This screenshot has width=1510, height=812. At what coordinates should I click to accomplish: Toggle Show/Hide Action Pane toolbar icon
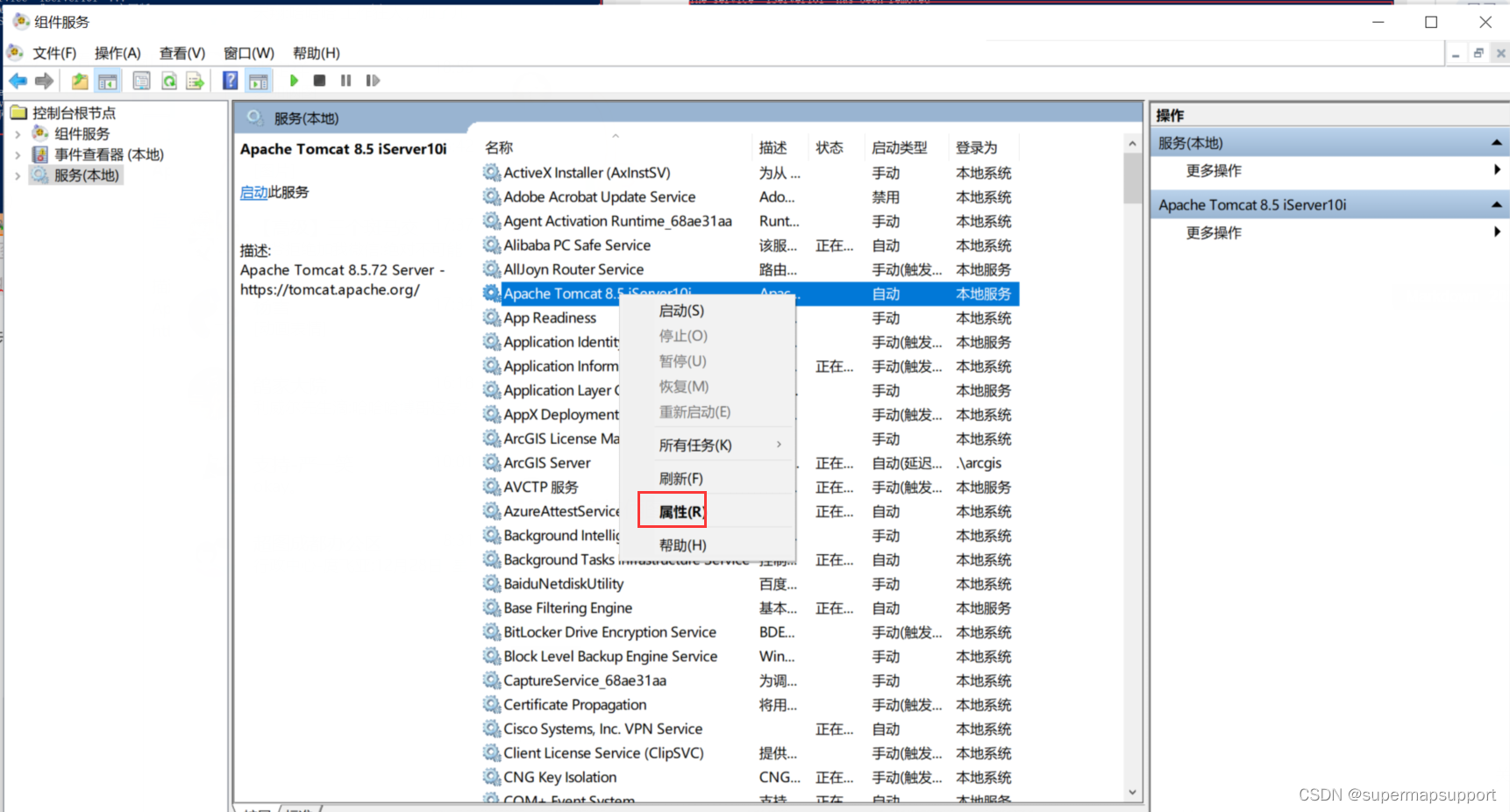tap(259, 81)
